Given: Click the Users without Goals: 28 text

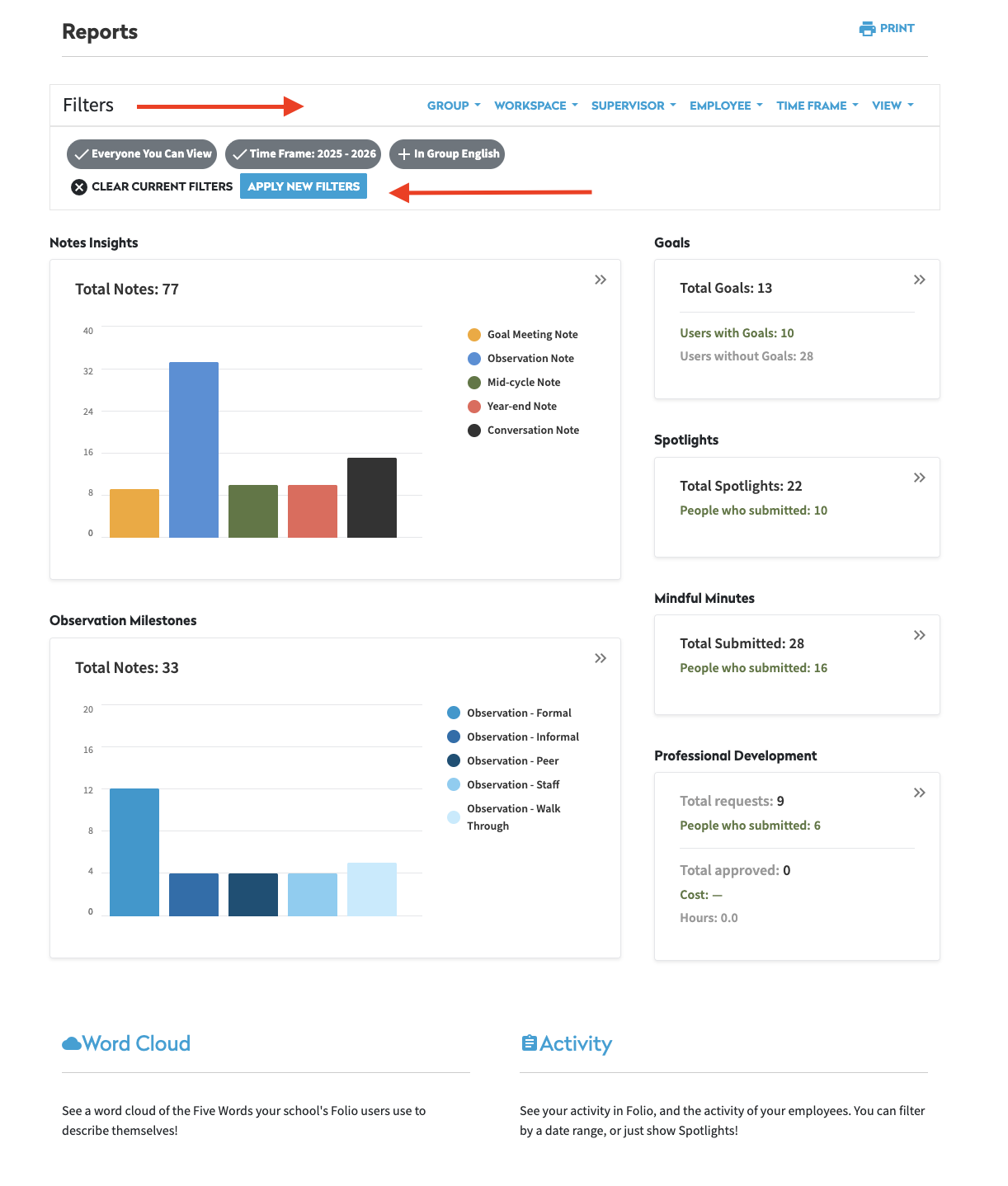Looking at the screenshot, I should point(747,356).
